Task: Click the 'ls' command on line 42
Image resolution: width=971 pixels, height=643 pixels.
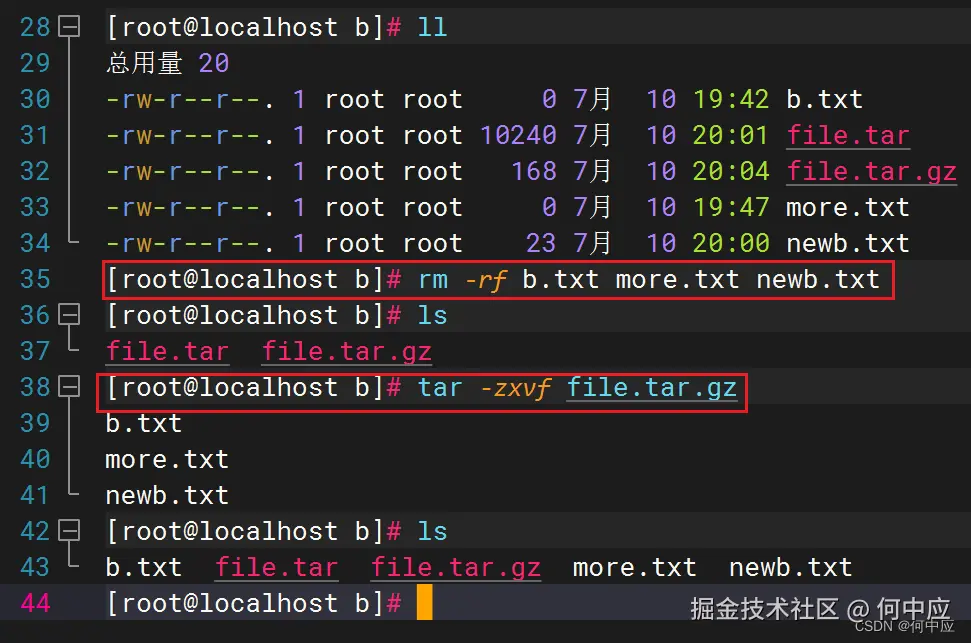Action: tap(432, 531)
